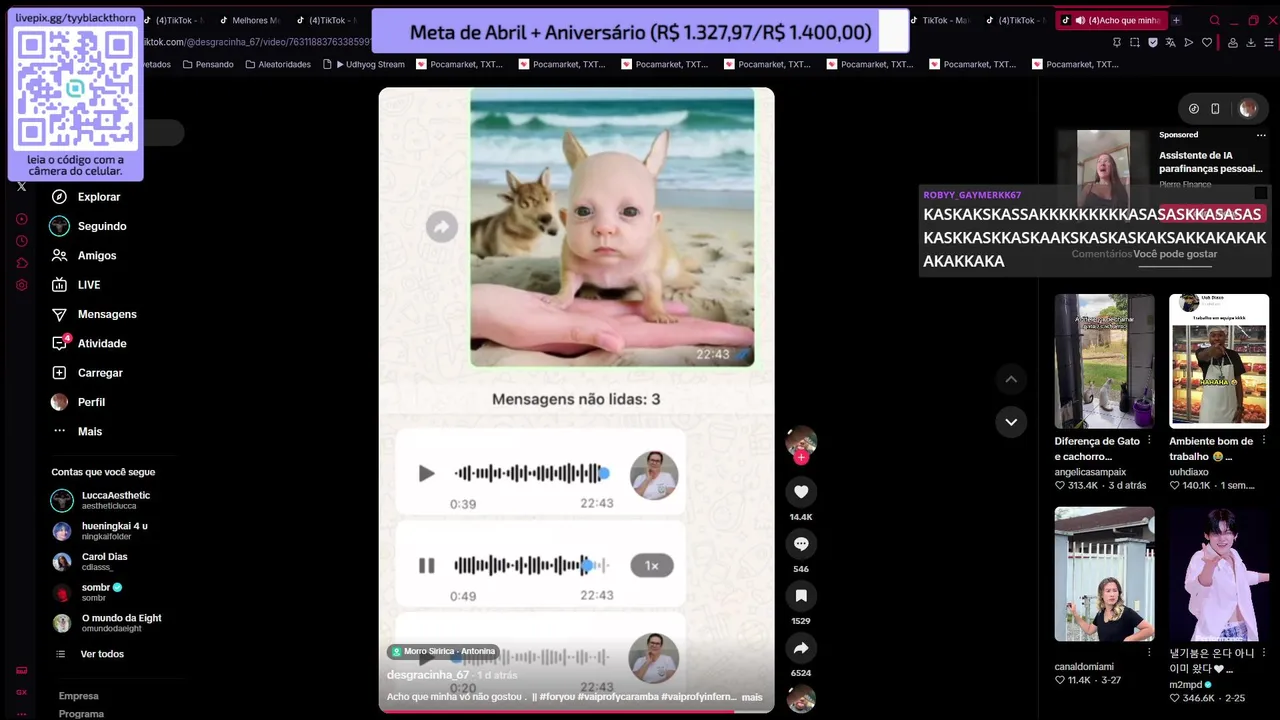Image resolution: width=1280 pixels, height=720 pixels.
Task: Open settings gear in browser sidebar
Action: click(x=22, y=285)
